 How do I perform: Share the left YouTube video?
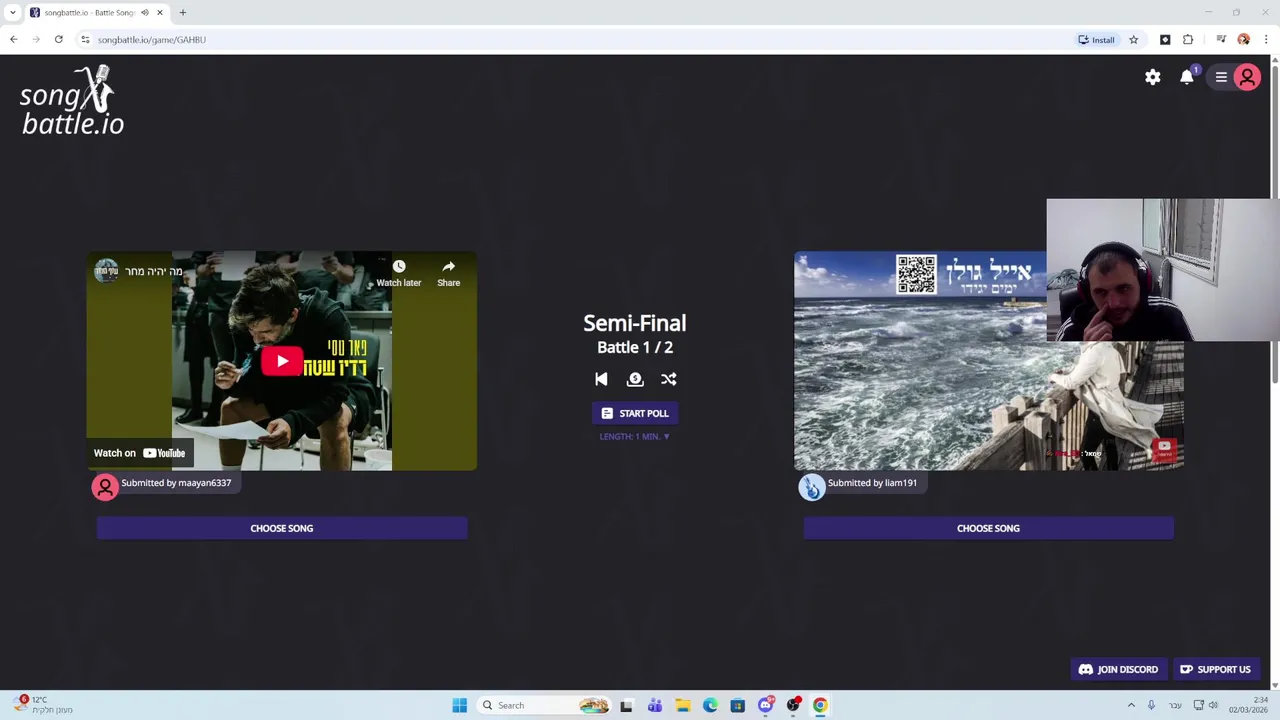[x=448, y=272]
